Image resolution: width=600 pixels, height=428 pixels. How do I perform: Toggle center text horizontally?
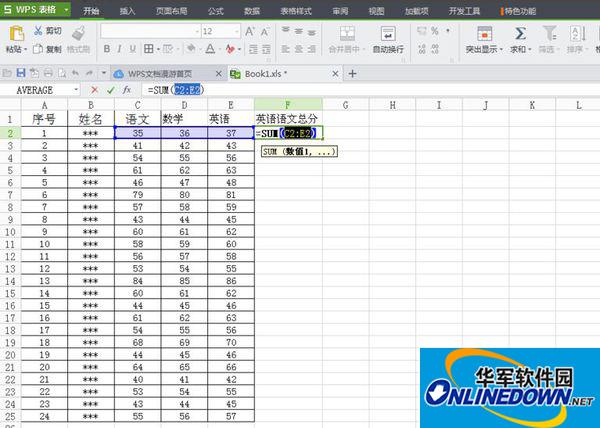(298, 49)
